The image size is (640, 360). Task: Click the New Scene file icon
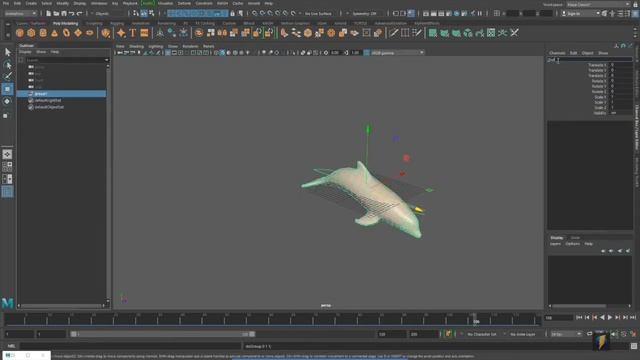coord(48,13)
